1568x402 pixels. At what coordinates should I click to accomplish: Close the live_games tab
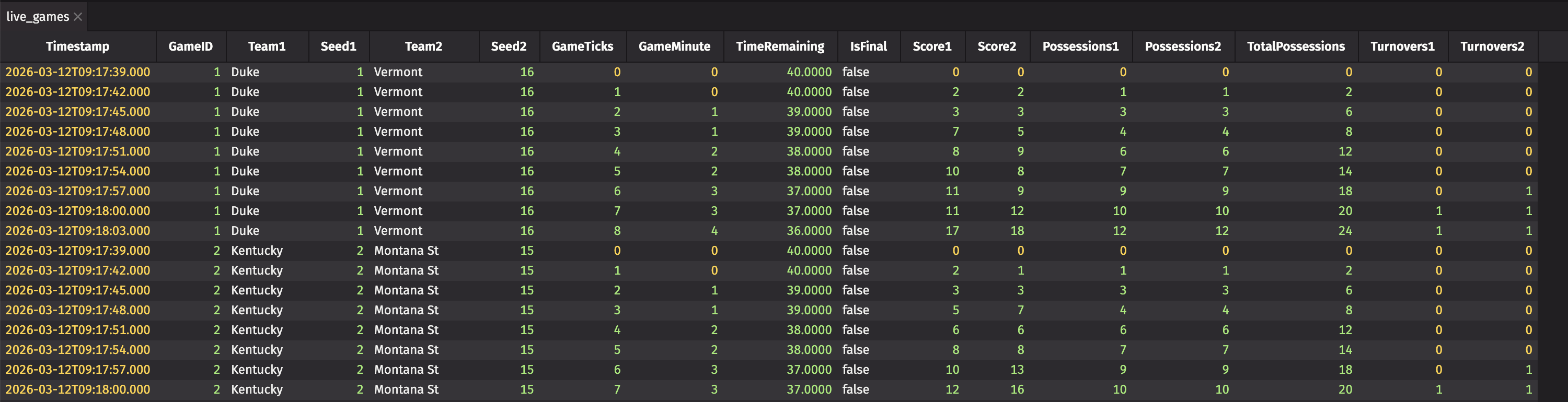(x=78, y=17)
